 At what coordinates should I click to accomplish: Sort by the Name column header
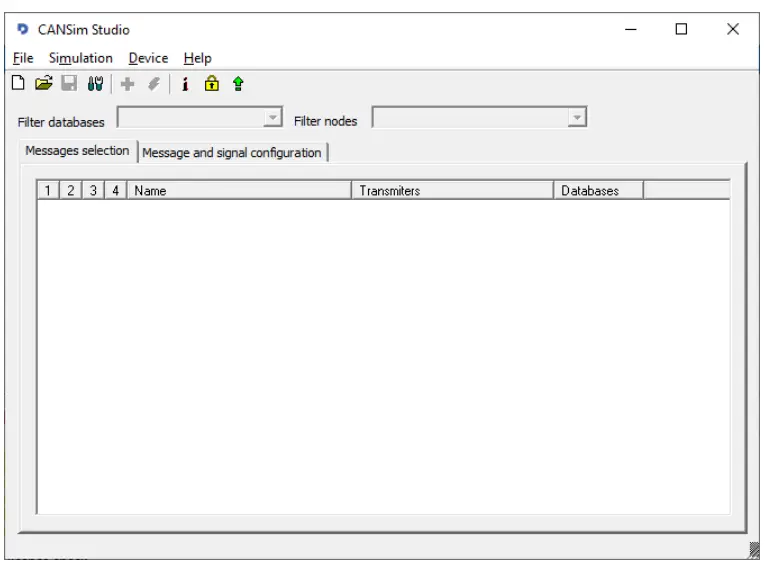tap(239, 190)
